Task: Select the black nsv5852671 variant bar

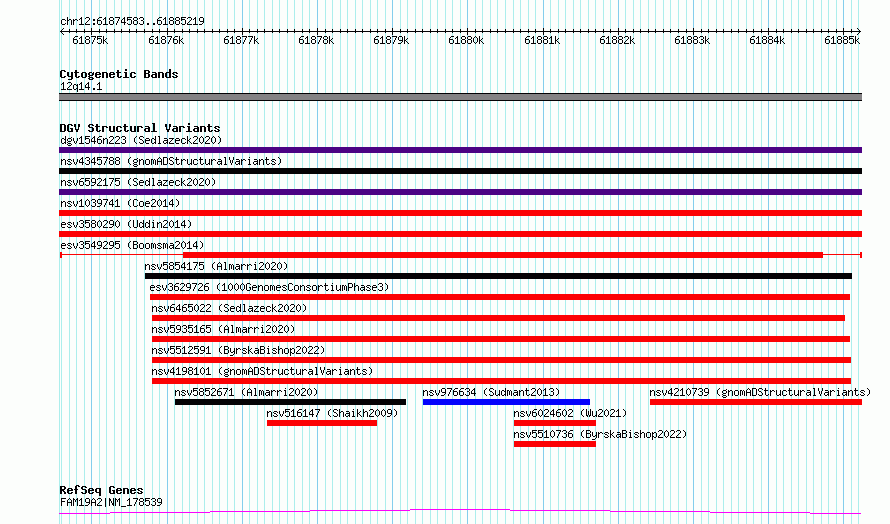Action: (290, 402)
